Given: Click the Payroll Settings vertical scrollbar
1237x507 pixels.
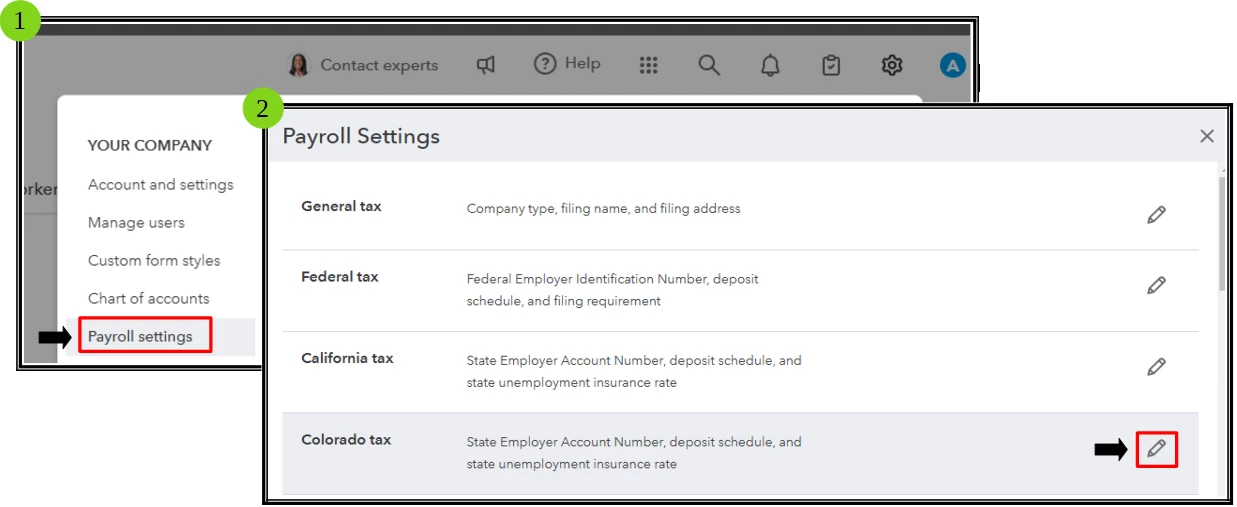Looking at the screenshot, I should tap(1221, 234).
